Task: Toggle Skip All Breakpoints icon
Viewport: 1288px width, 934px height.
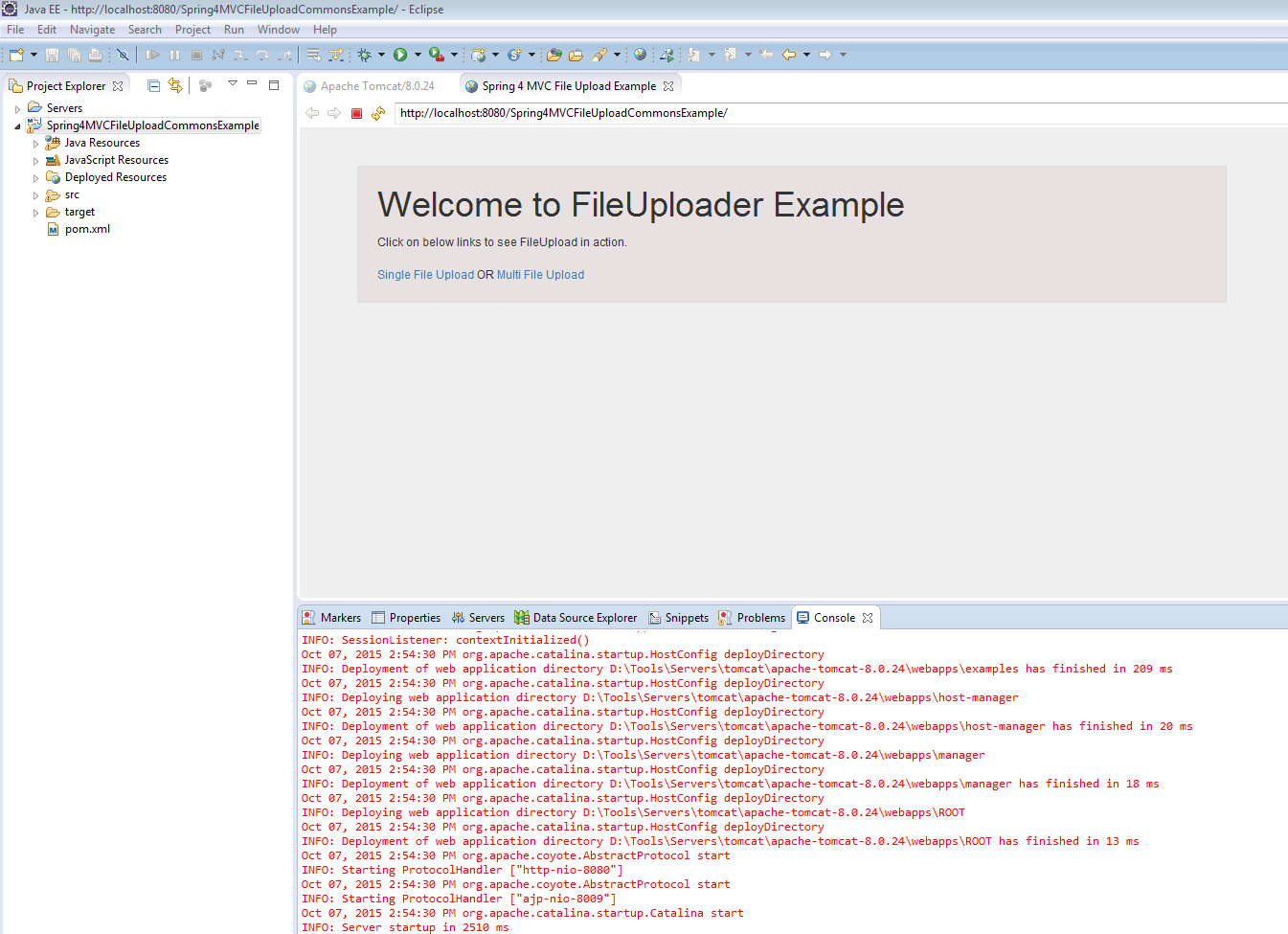Action: pos(123,55)
